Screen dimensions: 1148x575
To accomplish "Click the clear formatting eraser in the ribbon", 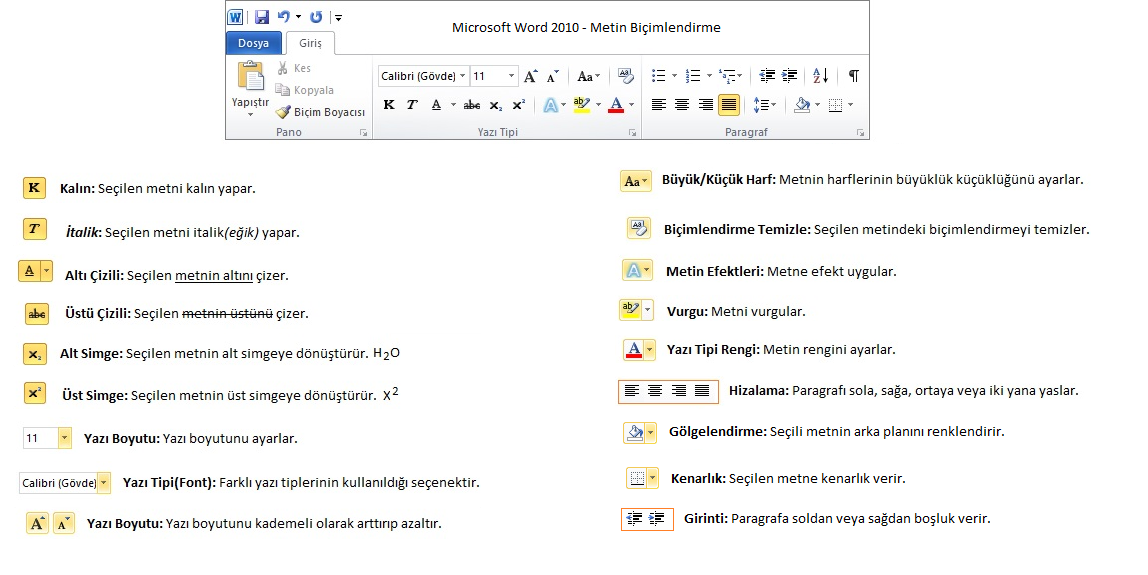I will [x=626, y=75].
